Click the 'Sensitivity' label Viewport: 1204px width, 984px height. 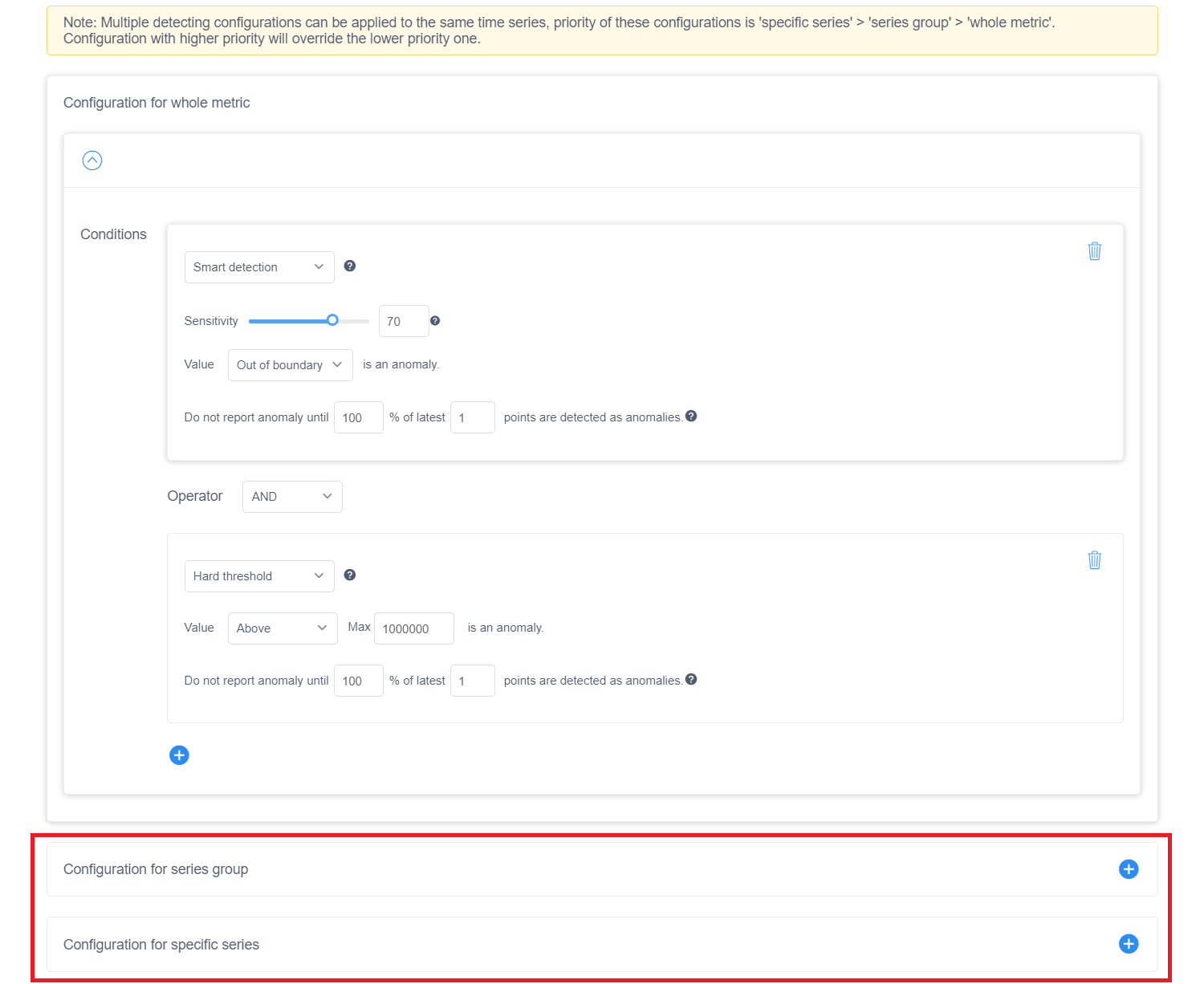[x=211, y=321]
